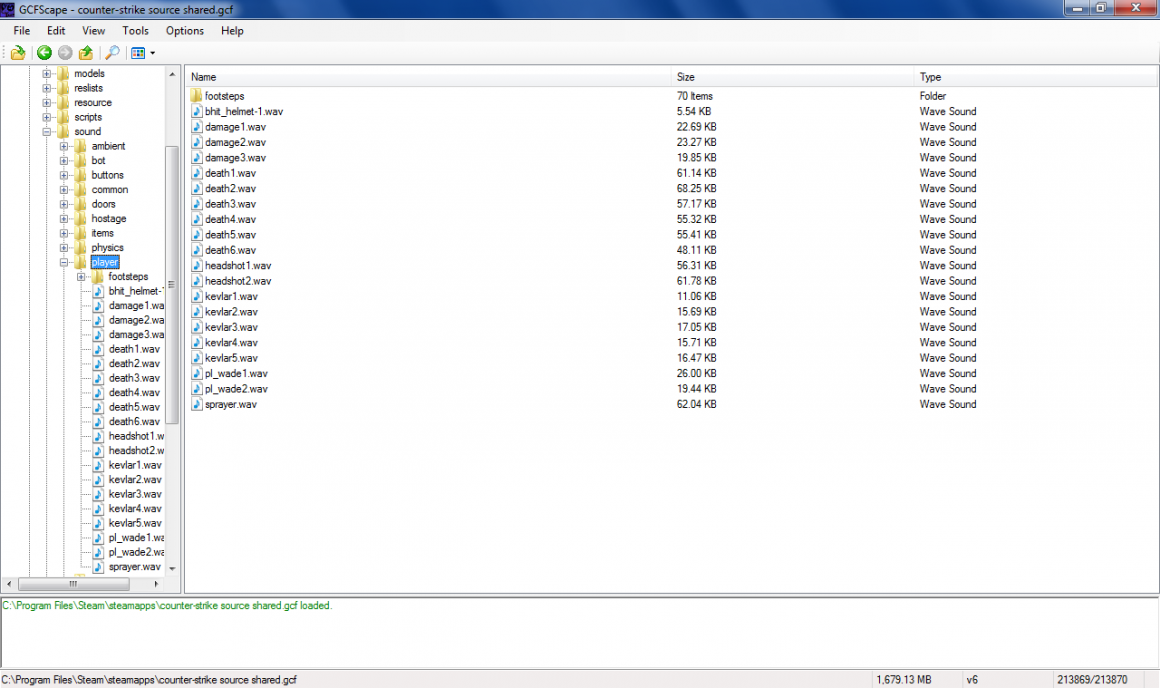Click the Open file toolbar icon
This screenshot has width=1160, height=688.
click(18, 53)
